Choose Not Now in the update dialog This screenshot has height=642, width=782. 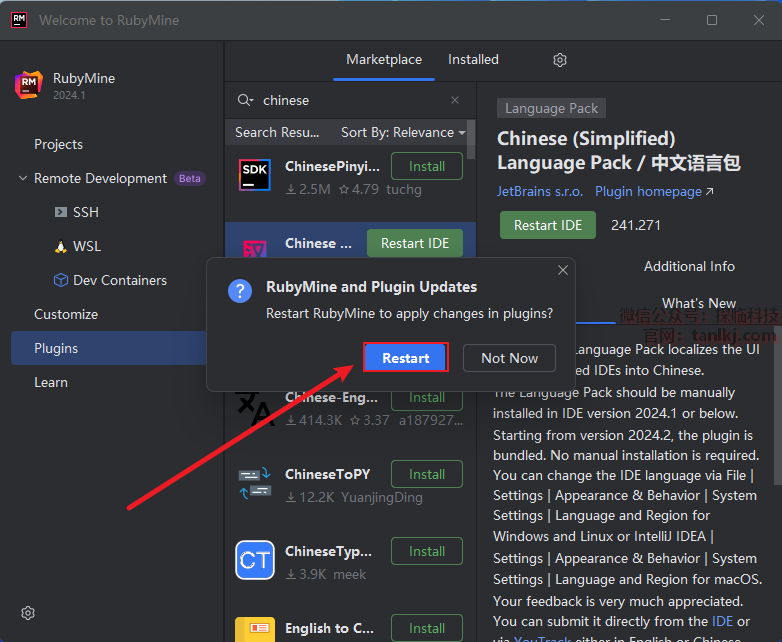[509, 358]
